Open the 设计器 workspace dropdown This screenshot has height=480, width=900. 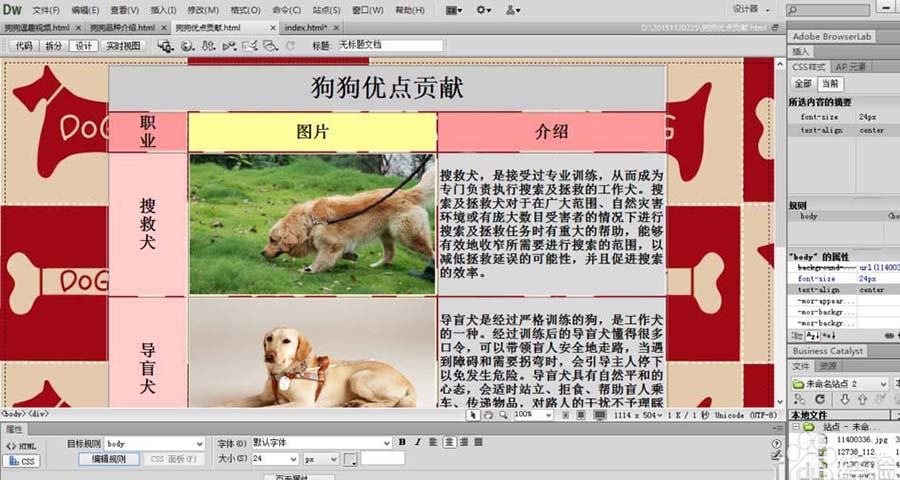point(752,10)
